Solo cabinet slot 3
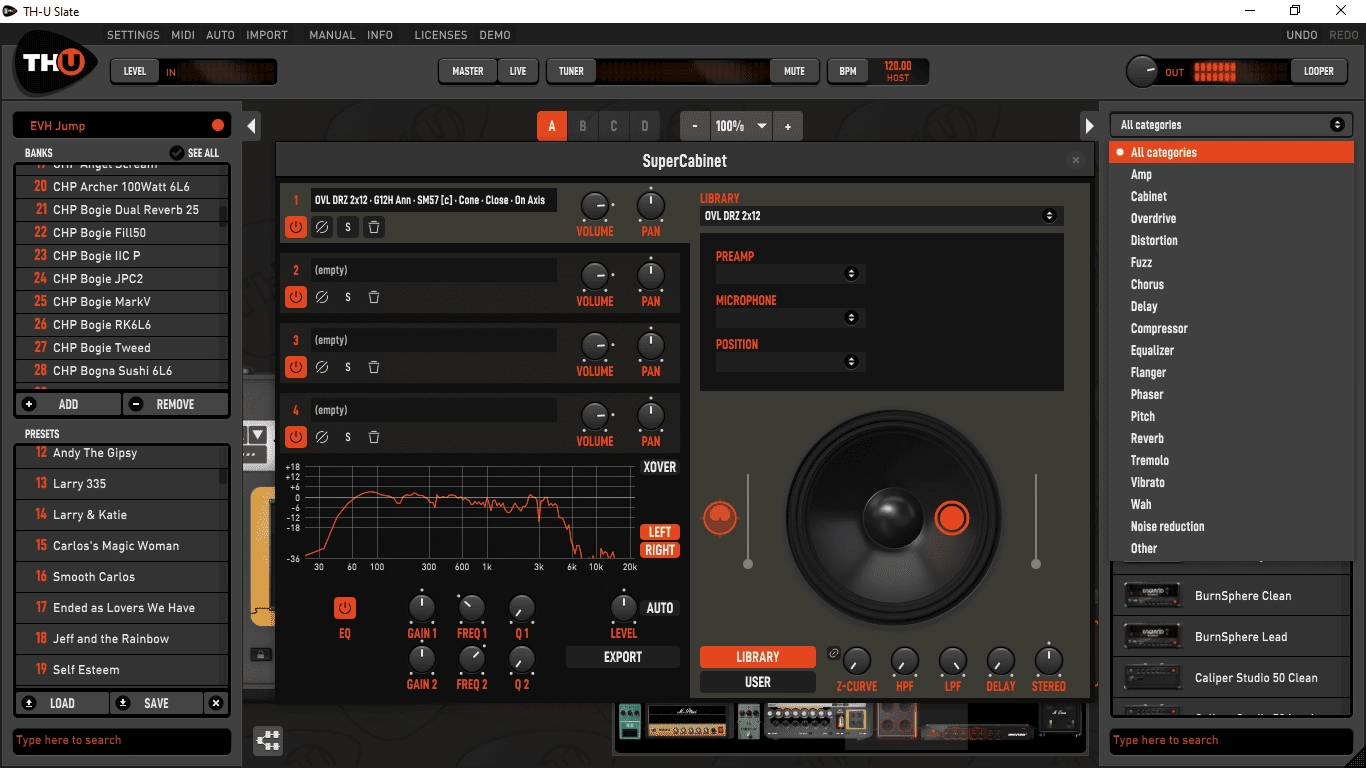 click(348, 367)
